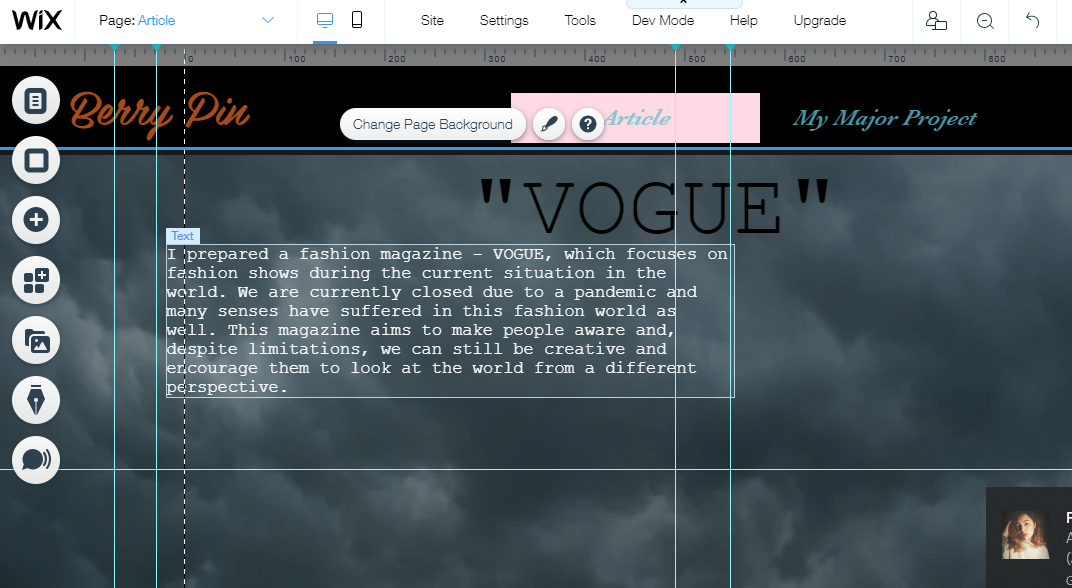The width and height of the screenshot is (1072, 588).
Task: Click the horizontal ruler
Action: click(x=536, y=55)
